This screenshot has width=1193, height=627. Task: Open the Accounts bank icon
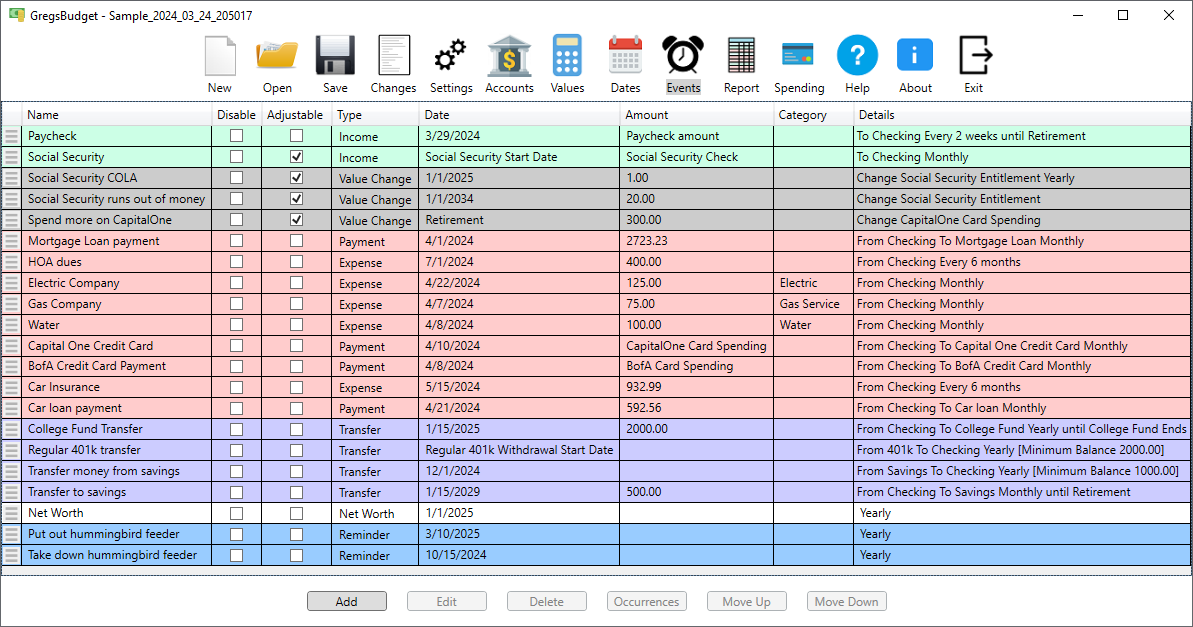coord(509,57)
